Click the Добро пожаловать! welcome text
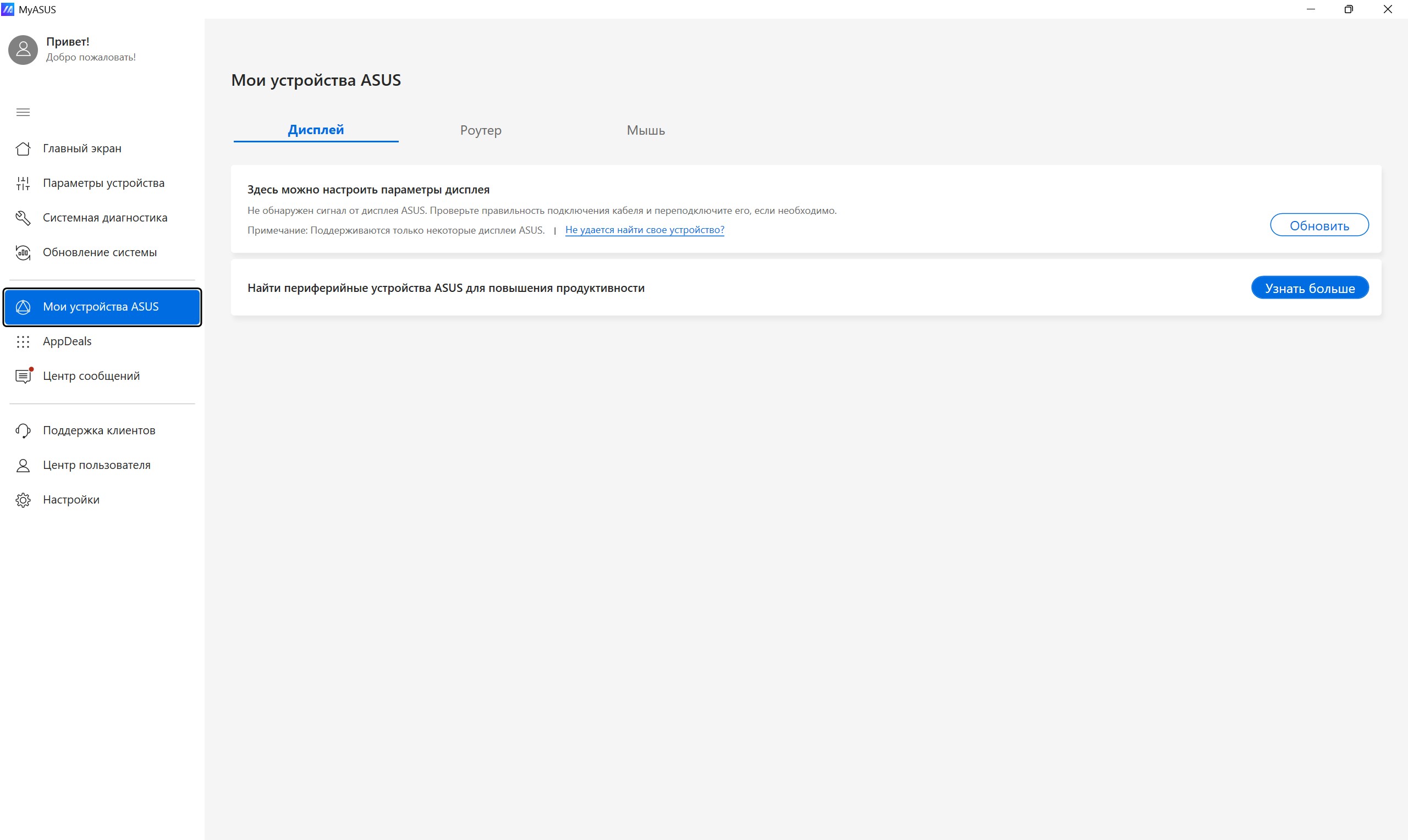 pyautogui.click(x=91, y=57)
